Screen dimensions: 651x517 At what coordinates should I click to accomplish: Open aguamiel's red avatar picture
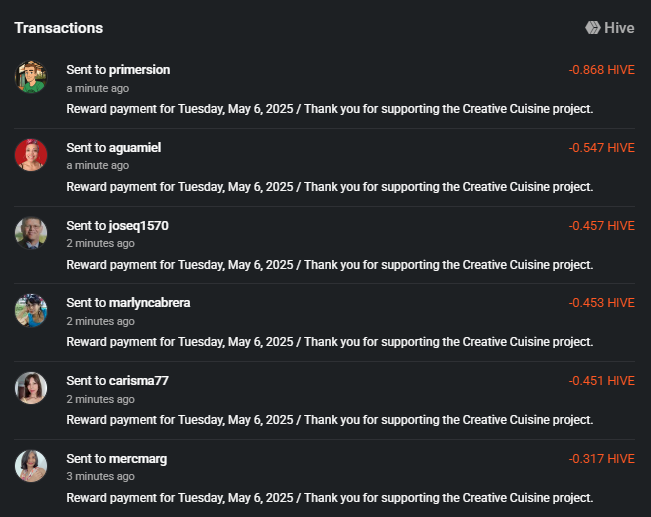tap(31, 155)
